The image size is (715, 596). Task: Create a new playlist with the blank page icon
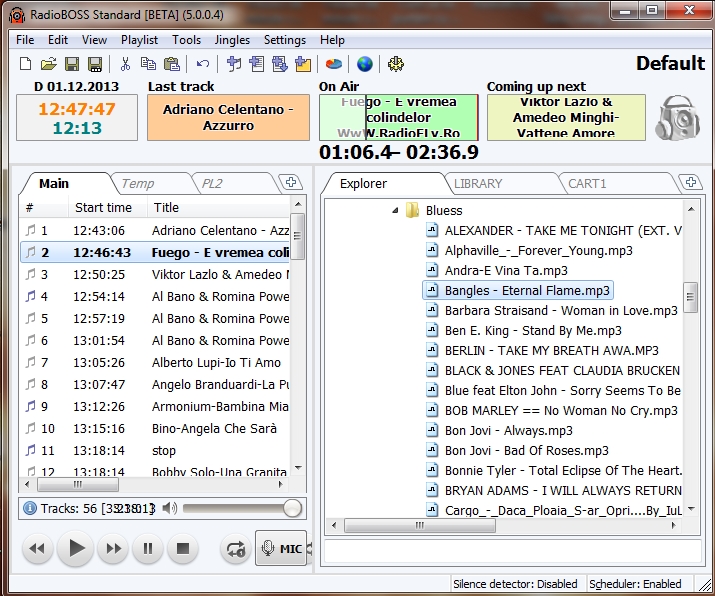(26, 64)
